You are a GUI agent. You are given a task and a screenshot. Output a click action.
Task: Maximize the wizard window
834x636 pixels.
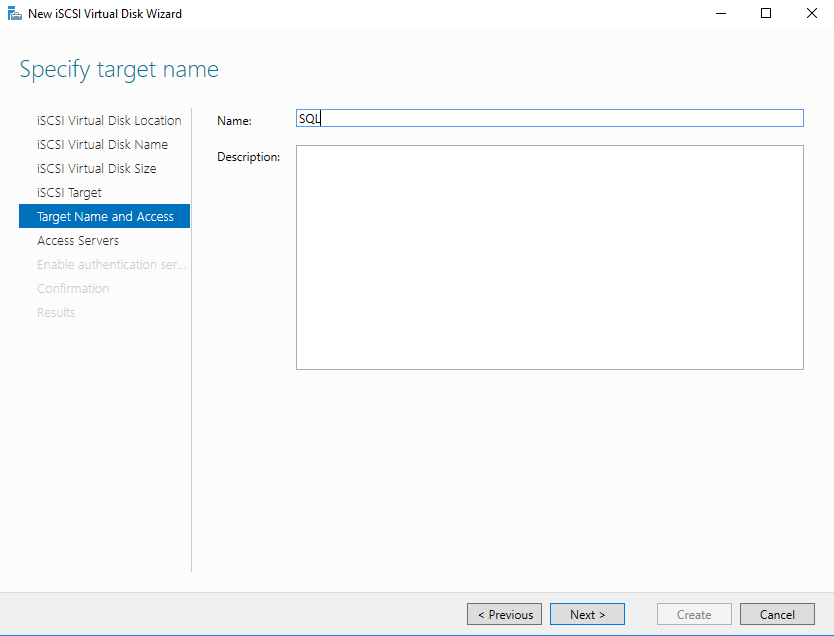pos(766,13)
